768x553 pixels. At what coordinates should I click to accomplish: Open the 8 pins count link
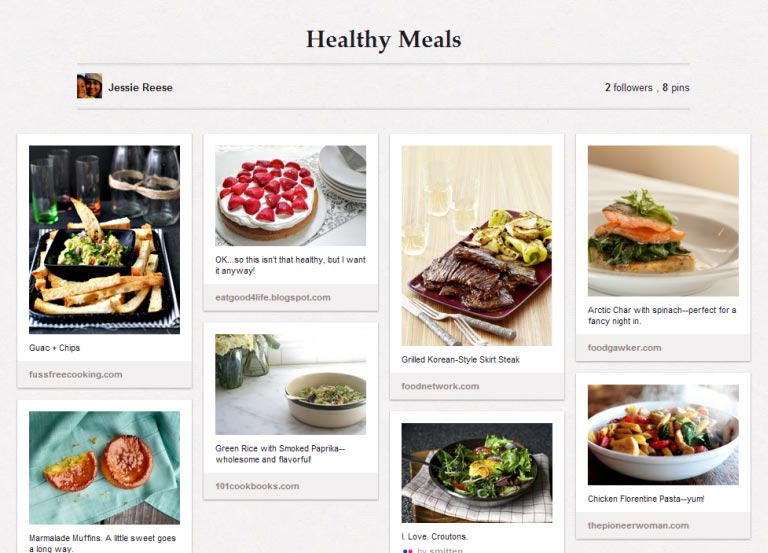point(676,88)
